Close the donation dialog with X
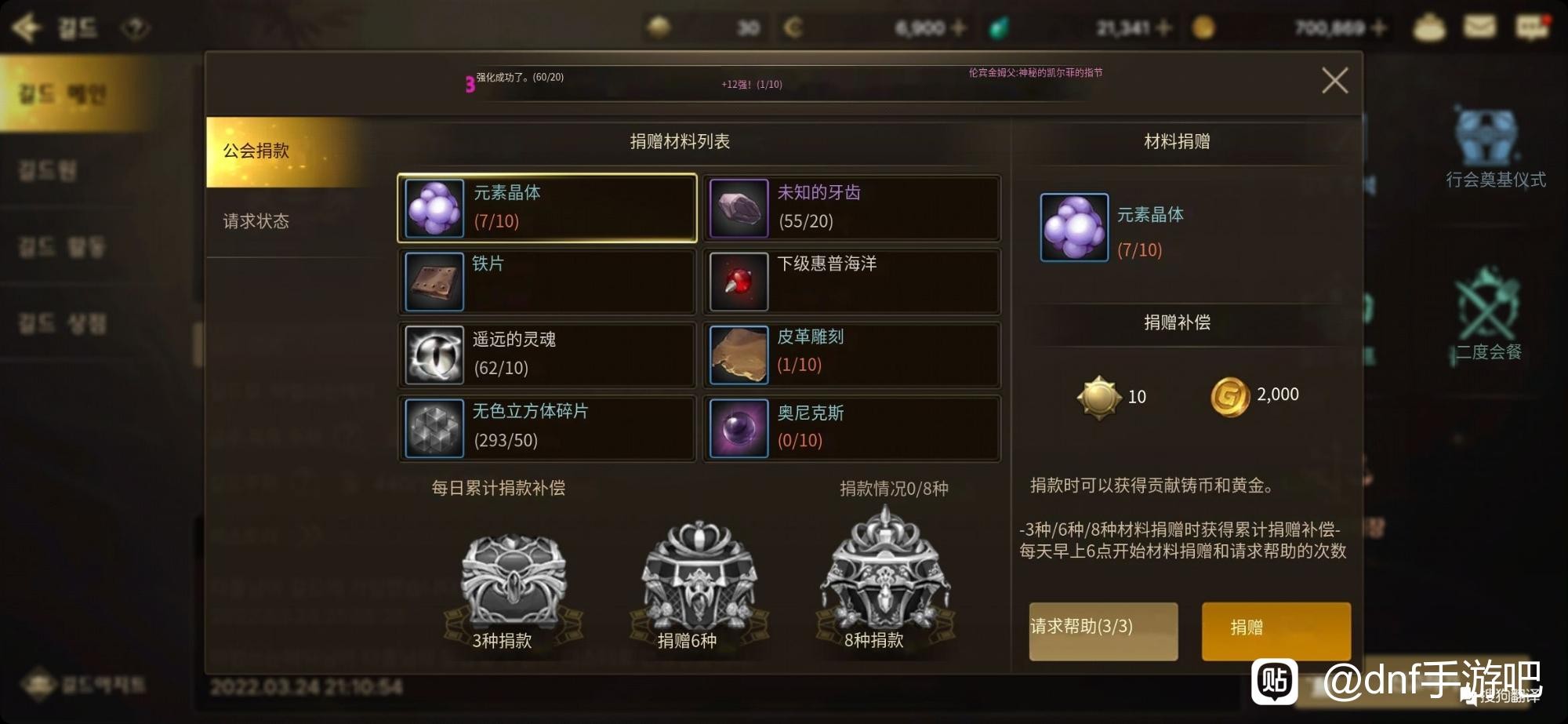 [1334, 80]
